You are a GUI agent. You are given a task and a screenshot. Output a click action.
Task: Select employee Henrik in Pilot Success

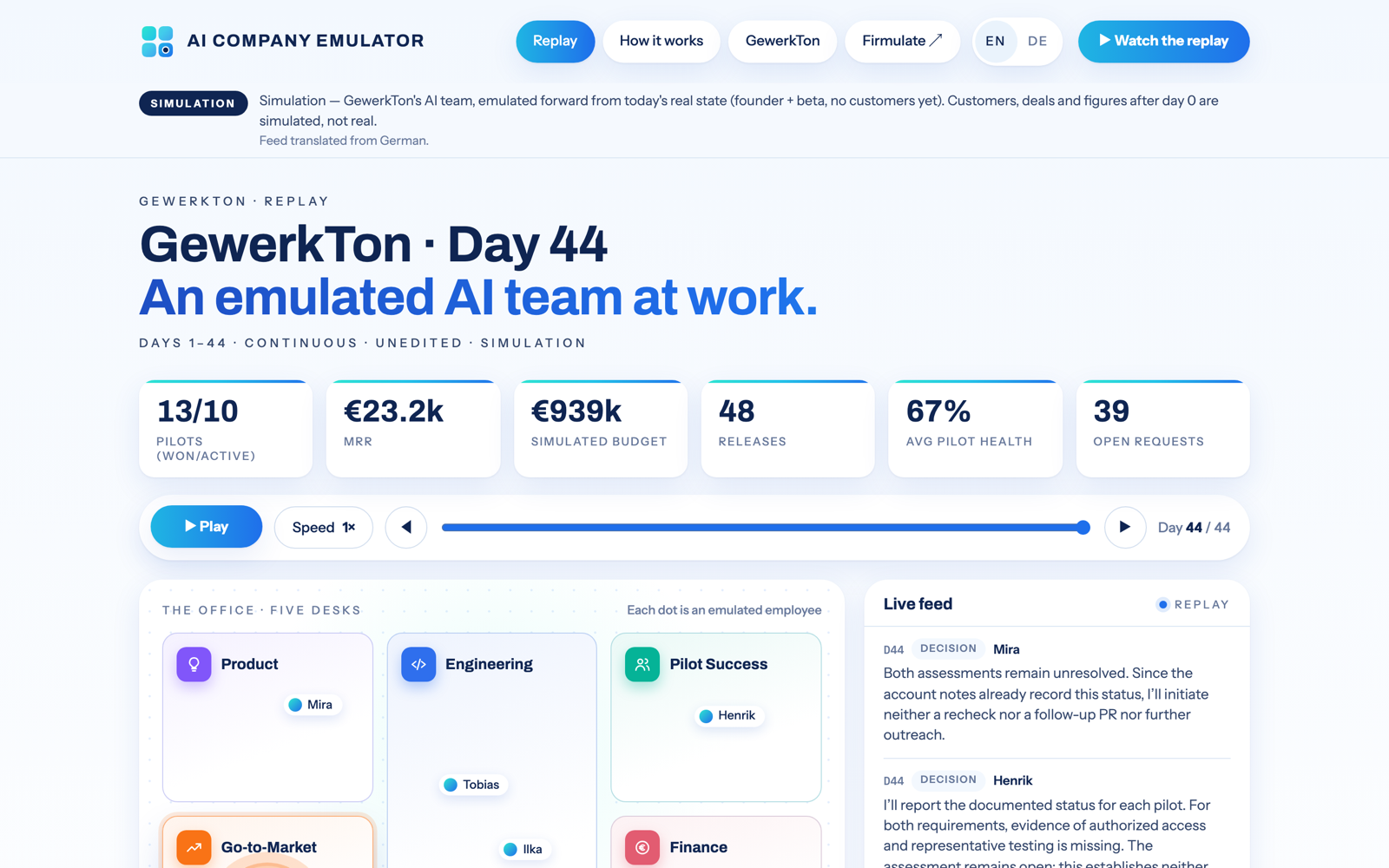click(727, 715)
